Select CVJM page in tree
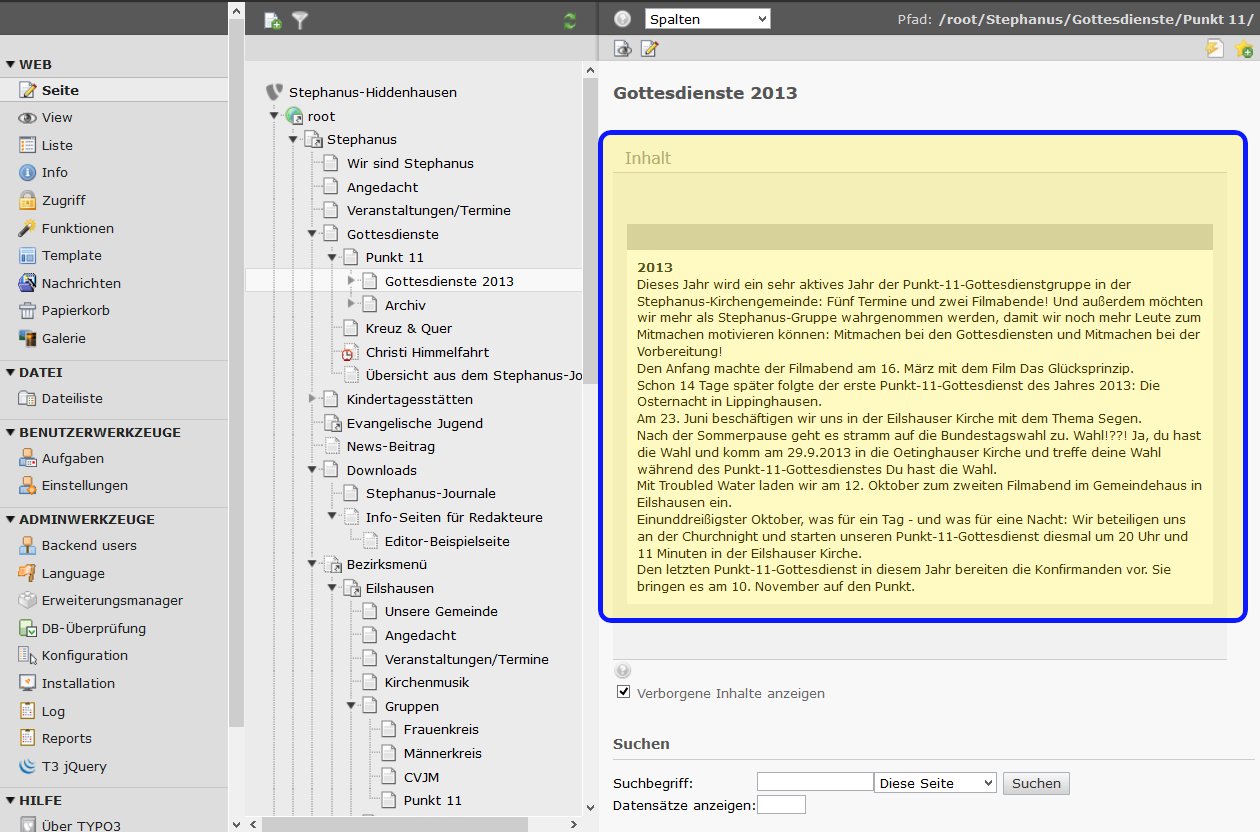 pos(421,777)
